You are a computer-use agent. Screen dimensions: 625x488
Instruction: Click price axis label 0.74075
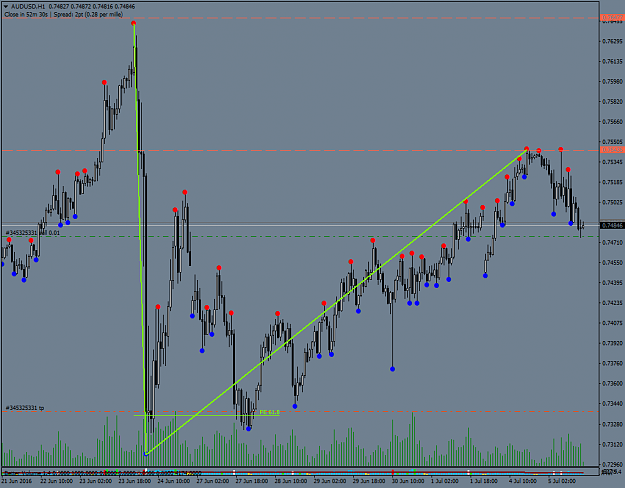click(x=613, y=323)
